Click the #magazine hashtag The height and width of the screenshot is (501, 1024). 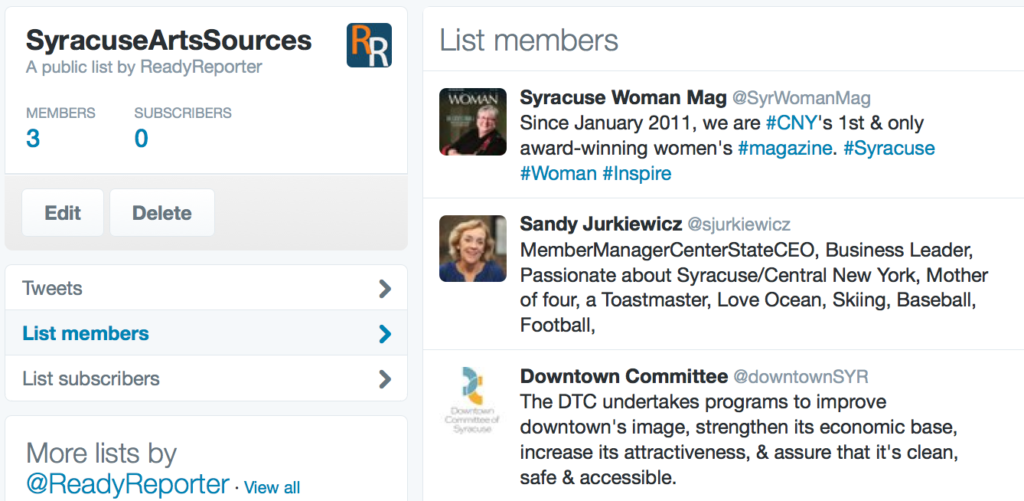click(785, 148)
